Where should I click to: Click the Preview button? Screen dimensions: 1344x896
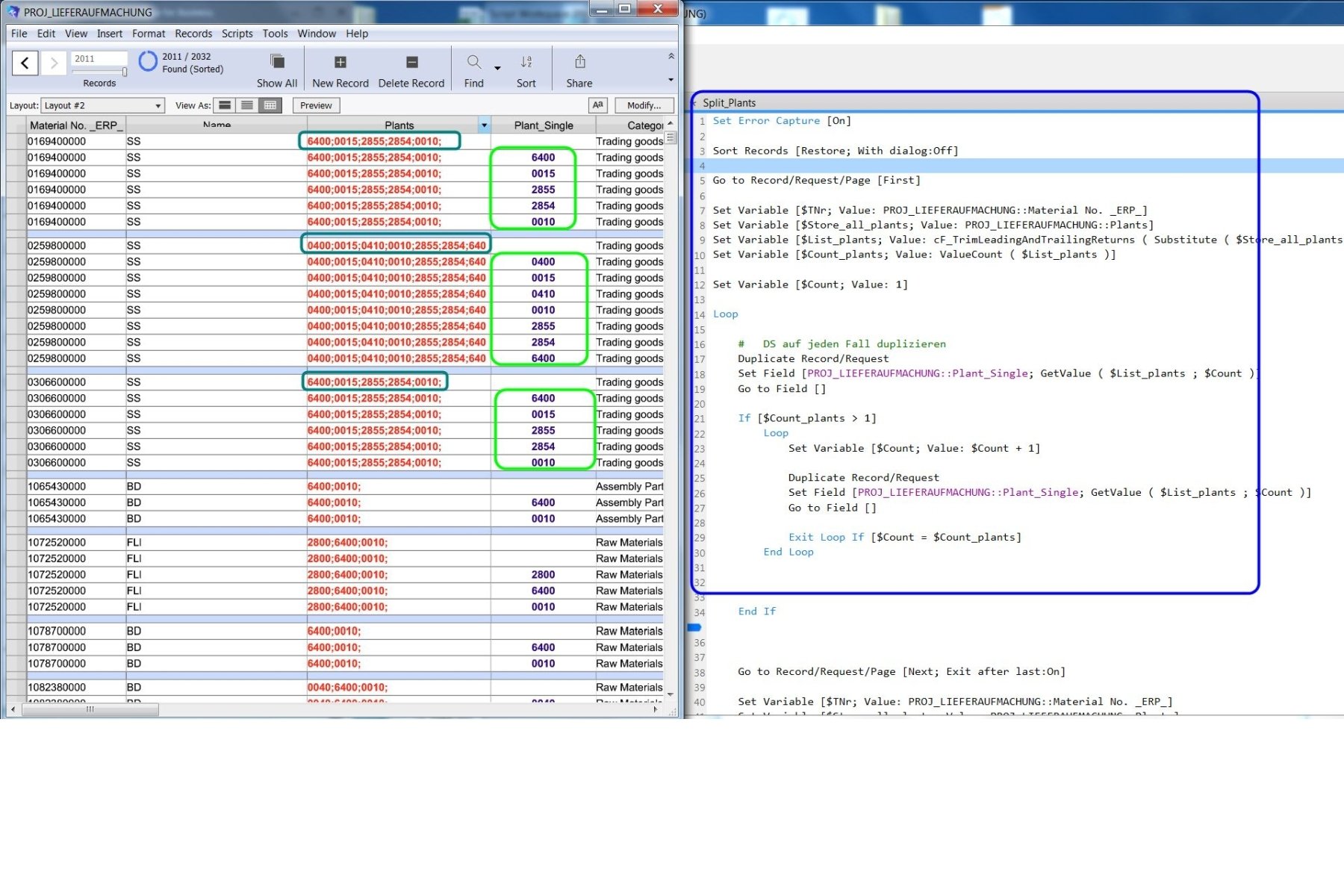[316, 105]
